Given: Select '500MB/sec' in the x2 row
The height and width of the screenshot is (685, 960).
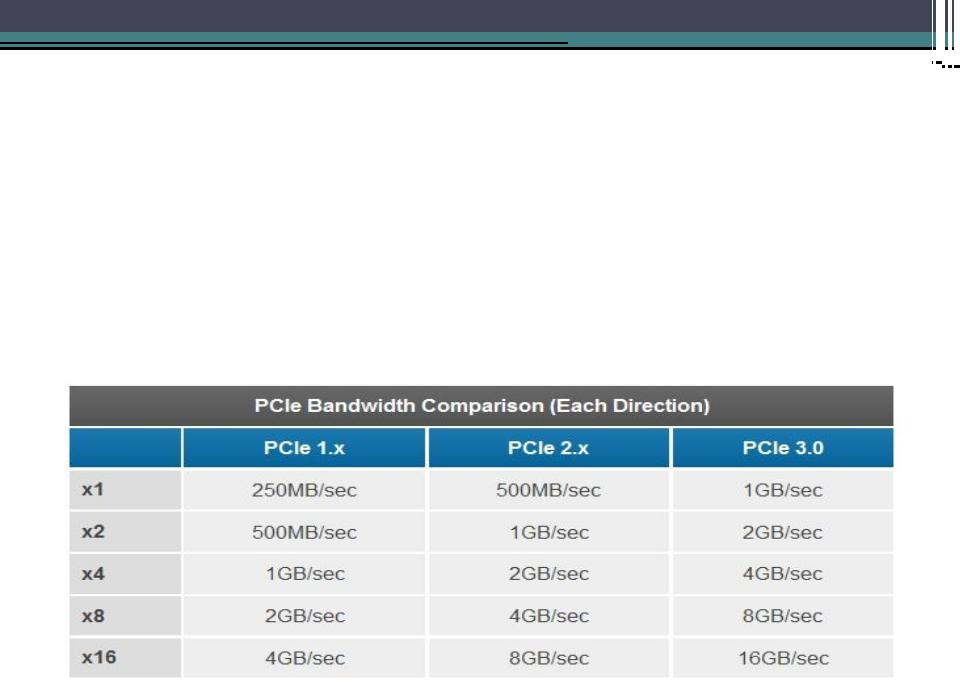Looking at the screenshot, I should (x=304, y=532).
